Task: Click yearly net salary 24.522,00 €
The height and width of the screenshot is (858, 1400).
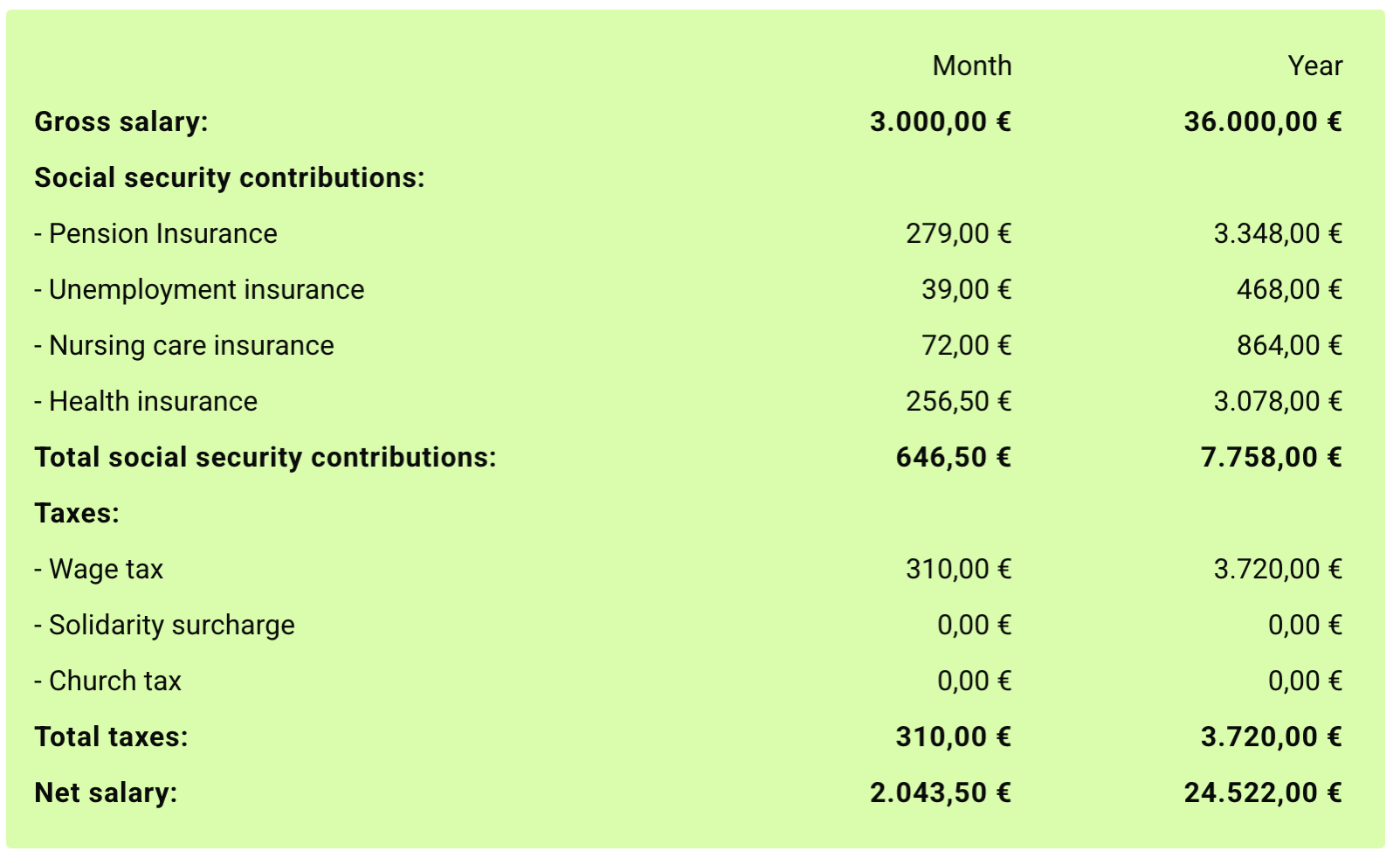Action: pyautogui.click(x=1263, y=792)
